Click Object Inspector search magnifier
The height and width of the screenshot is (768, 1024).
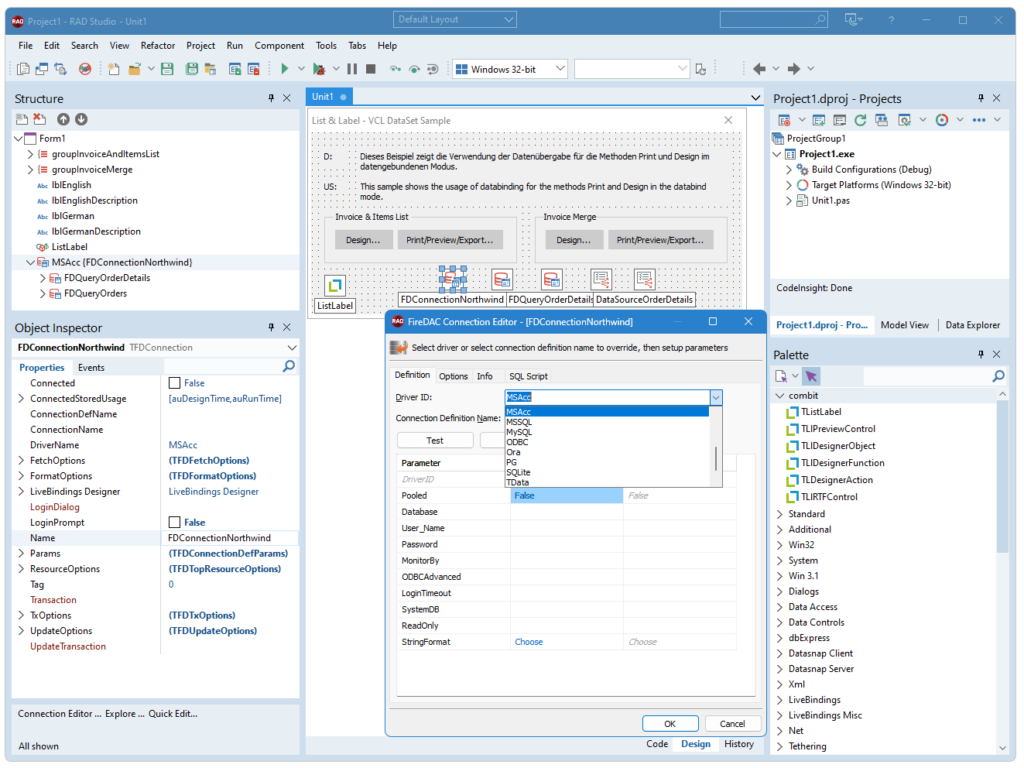click(x=288, y=367)
